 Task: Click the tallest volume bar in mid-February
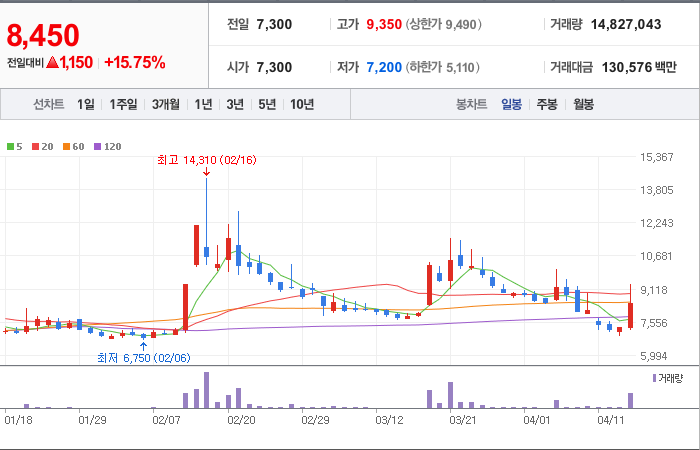(206, 390)
